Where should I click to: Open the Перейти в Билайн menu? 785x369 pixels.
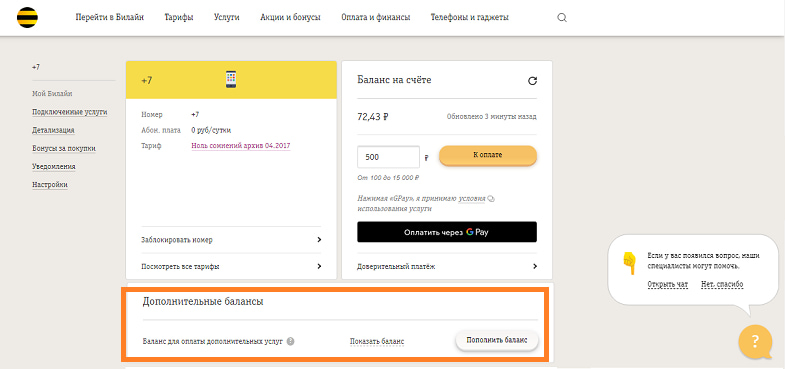tap(110, 18)
